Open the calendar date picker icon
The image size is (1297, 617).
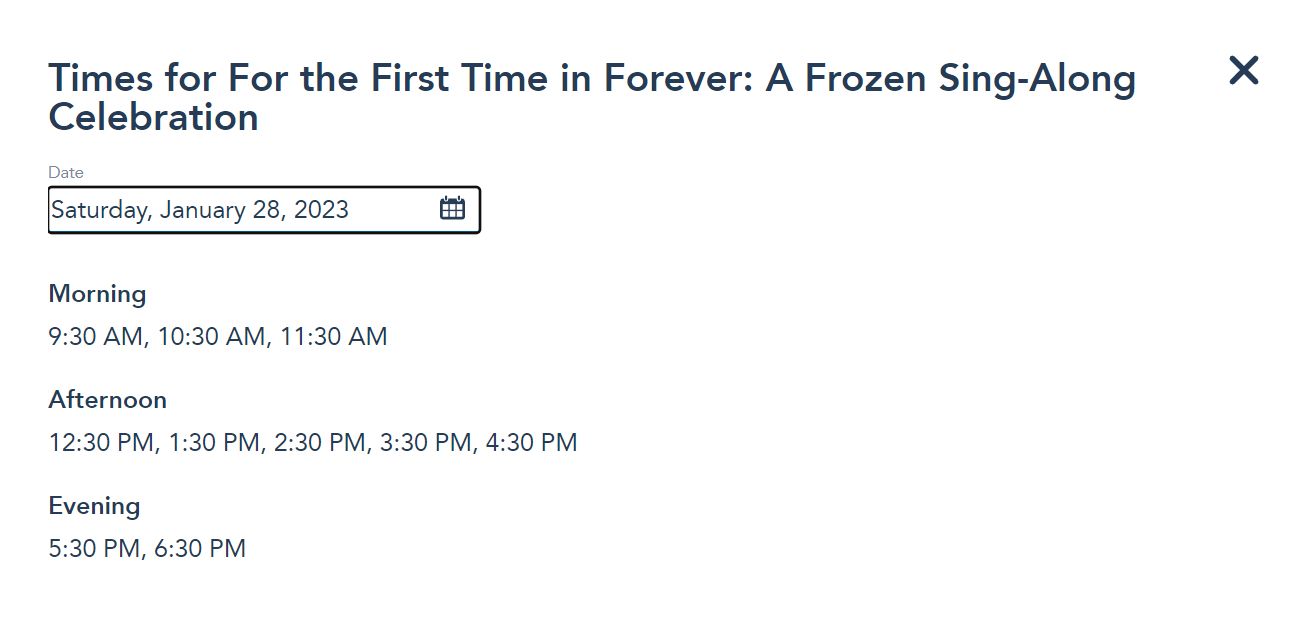click(x=452, y=209)
